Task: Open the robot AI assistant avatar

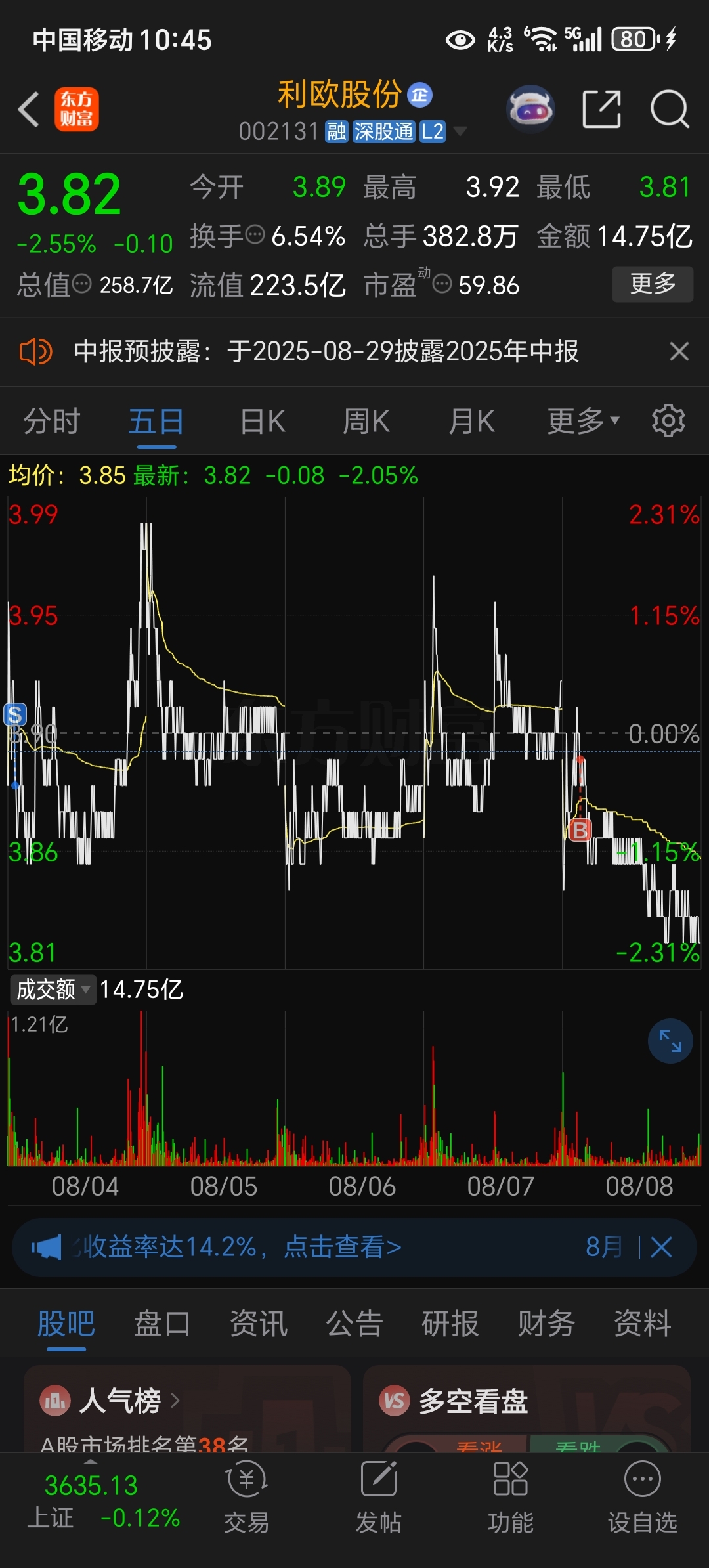Action: (531, 109)
